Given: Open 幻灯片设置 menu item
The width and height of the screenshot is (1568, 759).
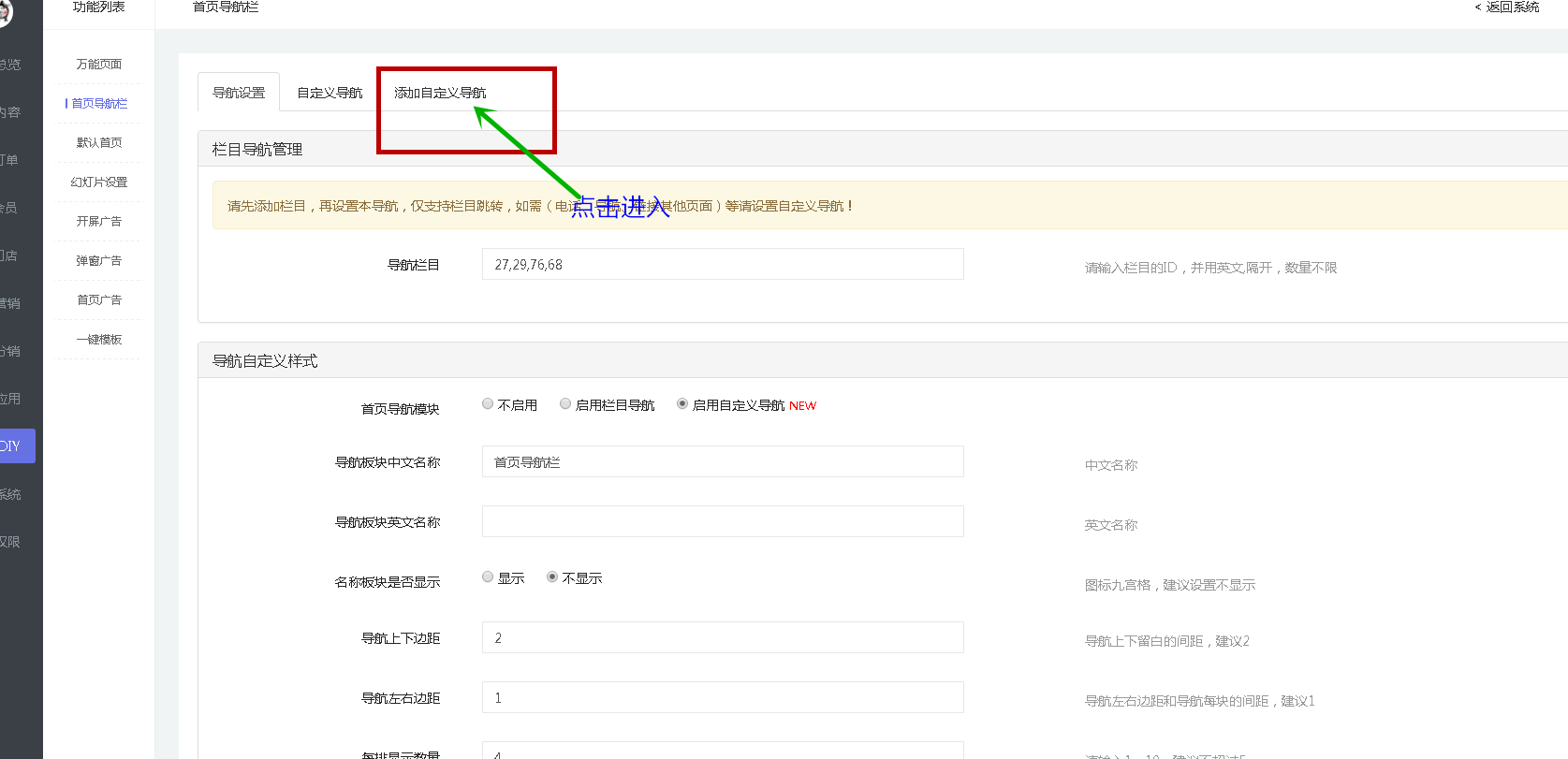Looking at the screenshot, I should point(99,182).
